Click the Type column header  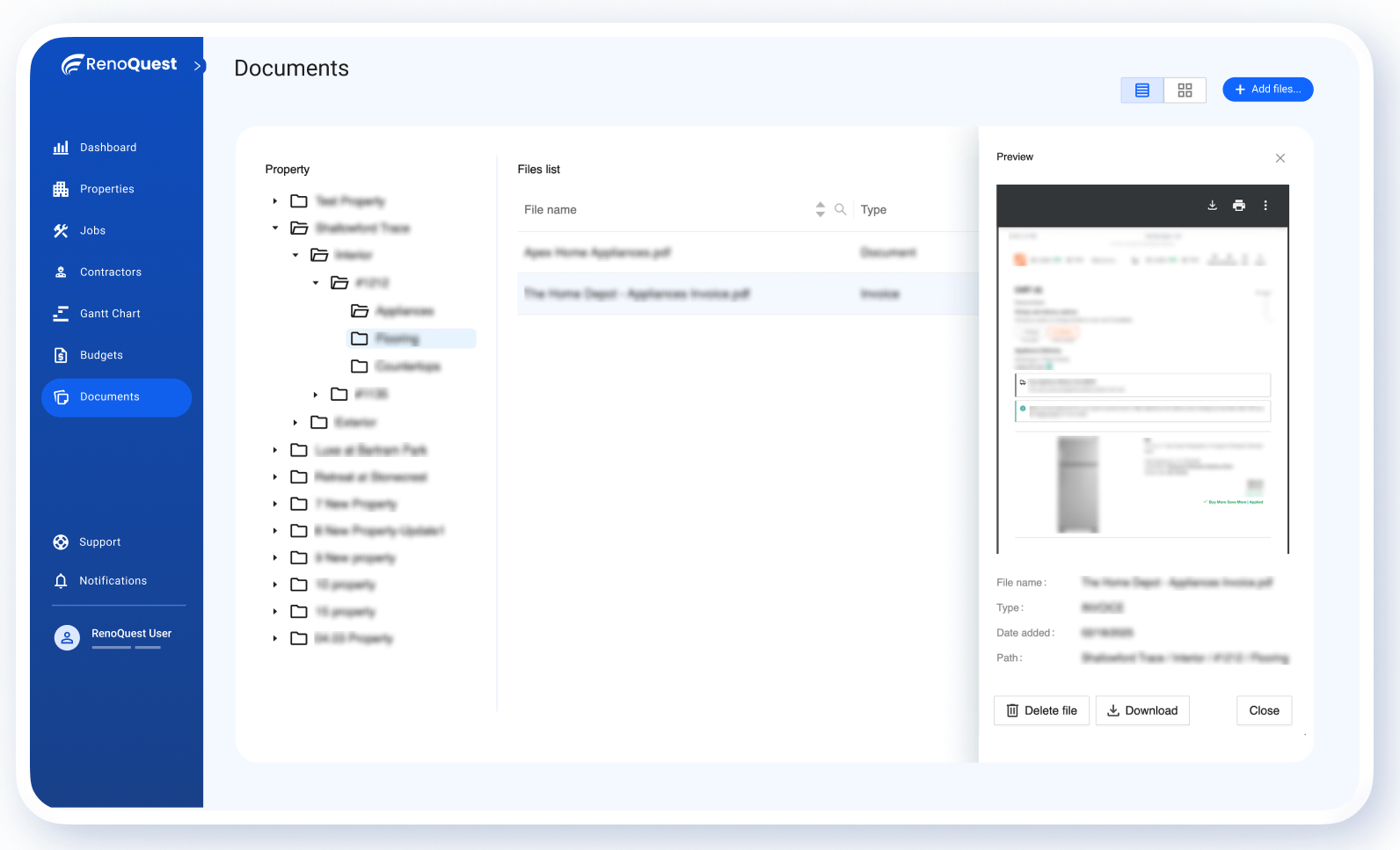(873, 209)
